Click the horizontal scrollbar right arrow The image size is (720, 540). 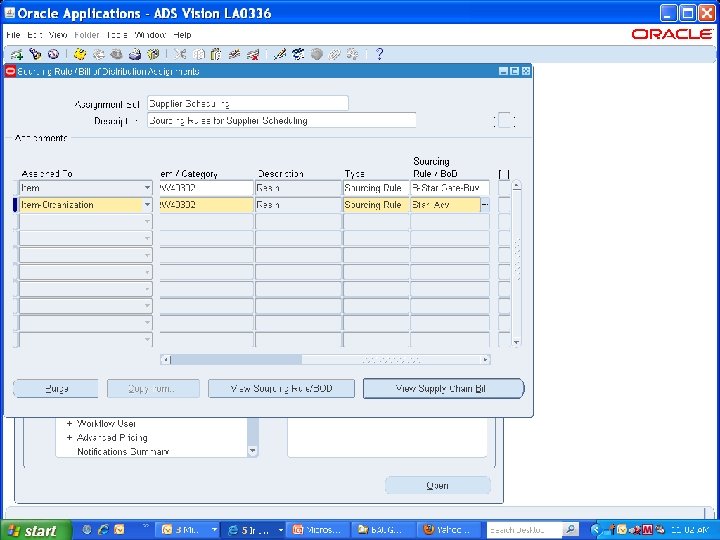(485, 360)
